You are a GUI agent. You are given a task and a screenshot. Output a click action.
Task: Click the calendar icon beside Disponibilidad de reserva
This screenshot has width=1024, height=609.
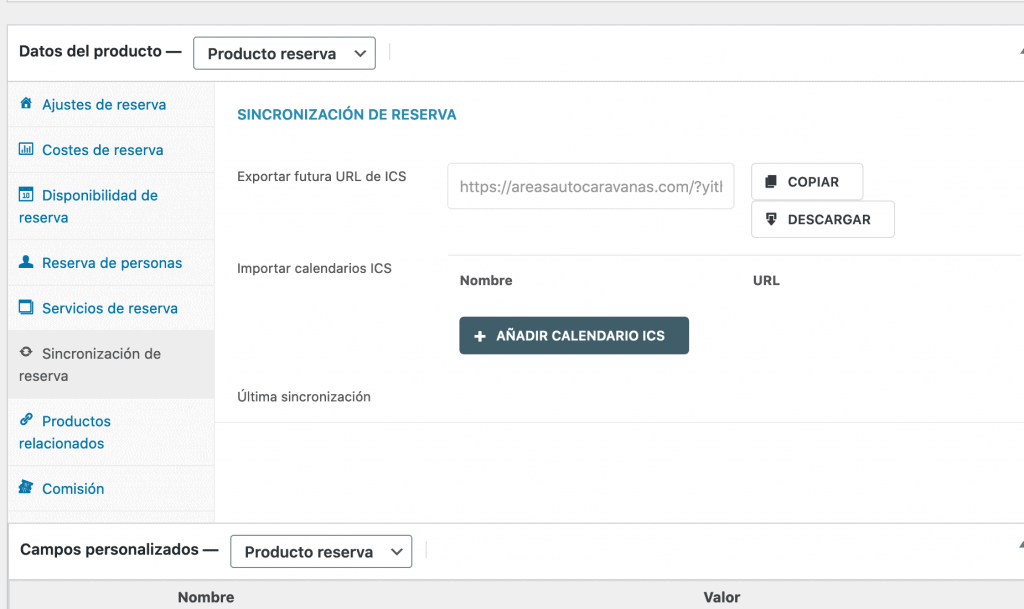point(26,194)
